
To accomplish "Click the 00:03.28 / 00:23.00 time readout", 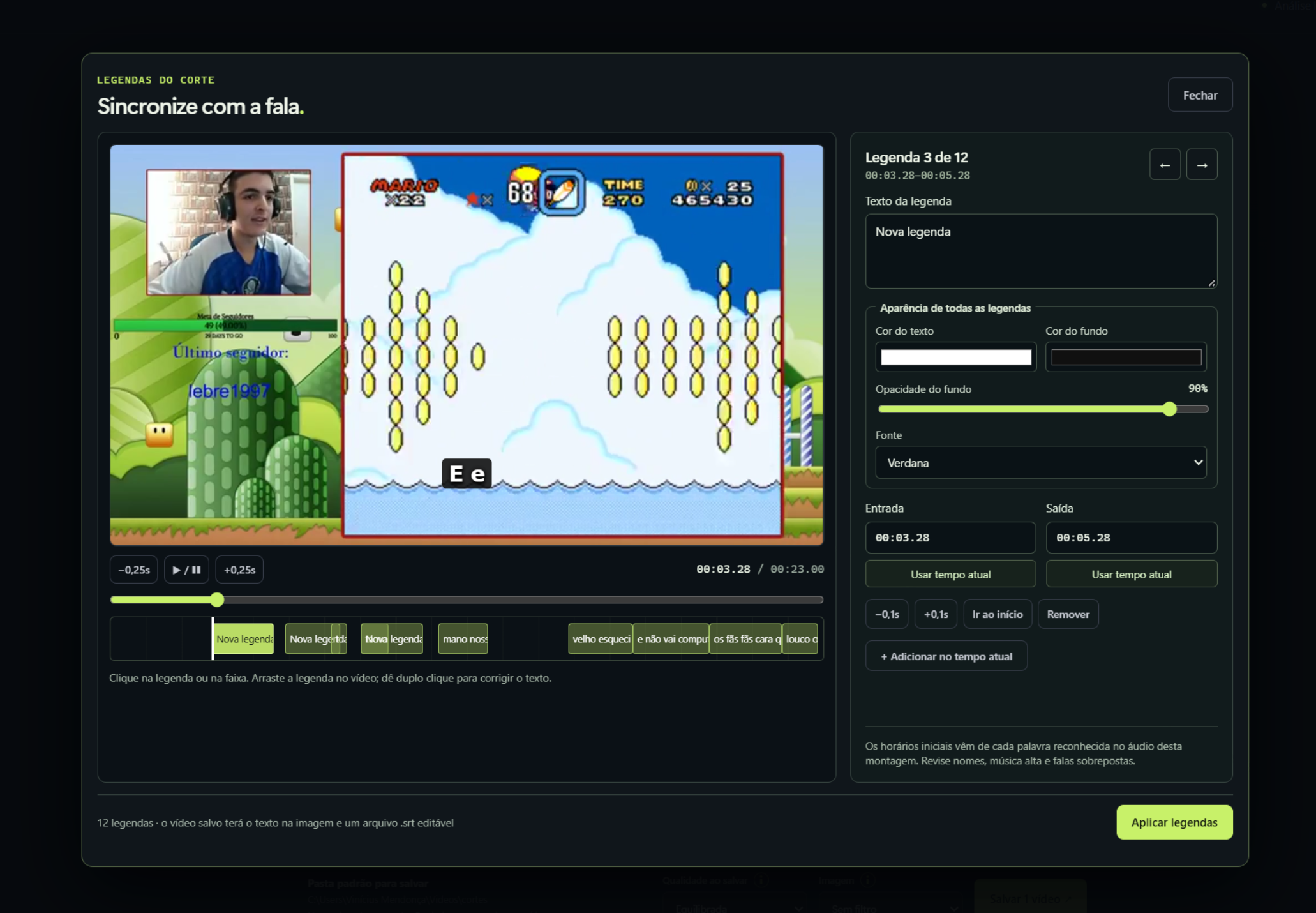I will [x=759, y=569].
